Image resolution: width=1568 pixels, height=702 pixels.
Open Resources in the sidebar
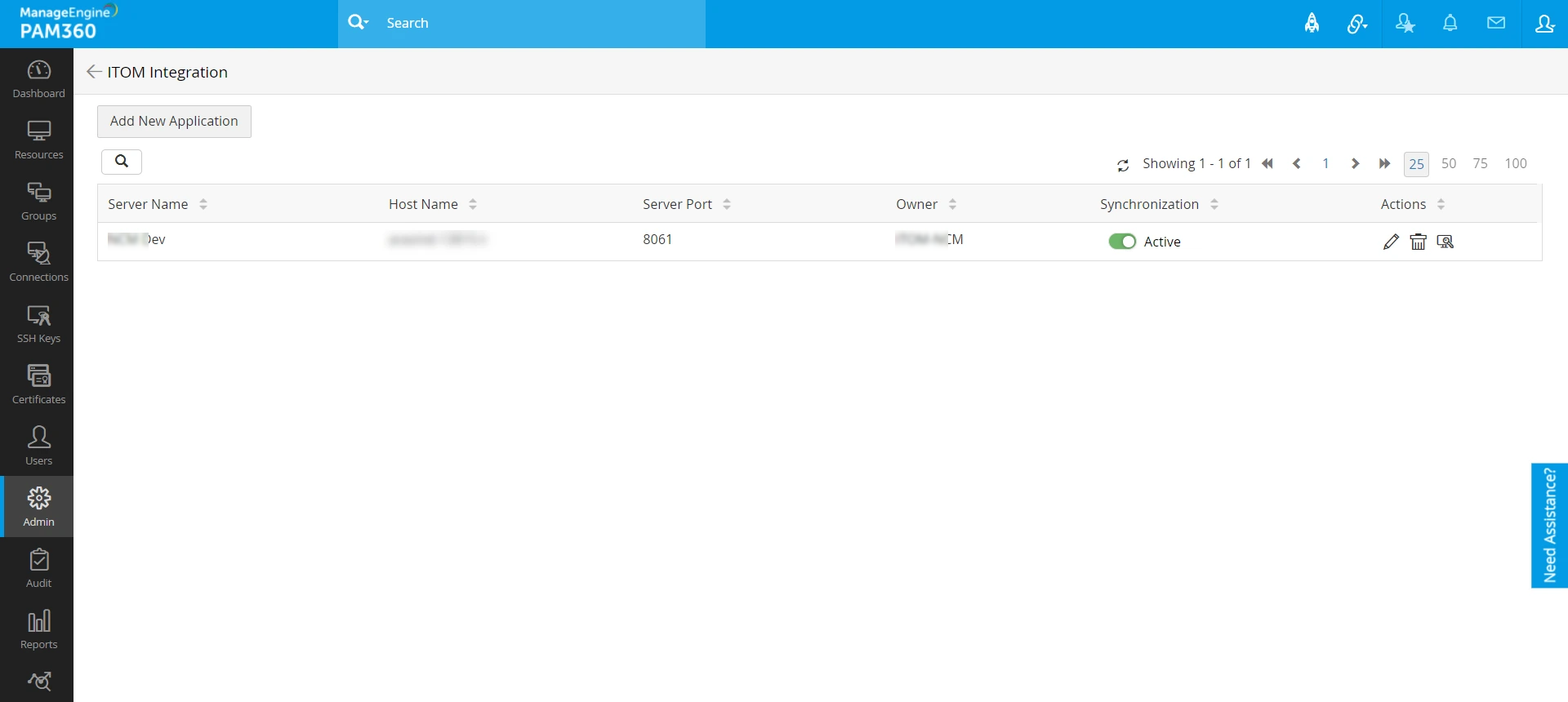click(x=38, y=140)
